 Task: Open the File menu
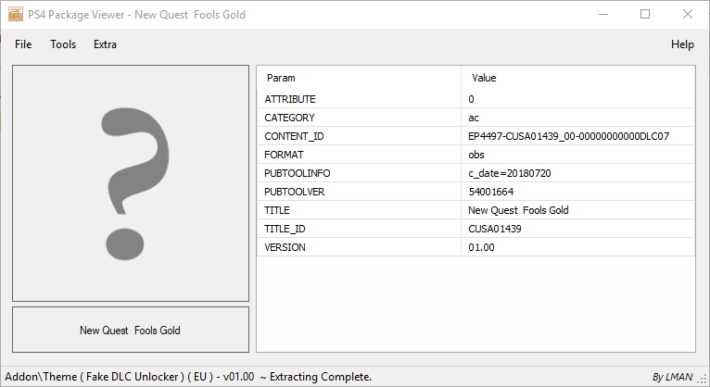(x=23, y=44)
